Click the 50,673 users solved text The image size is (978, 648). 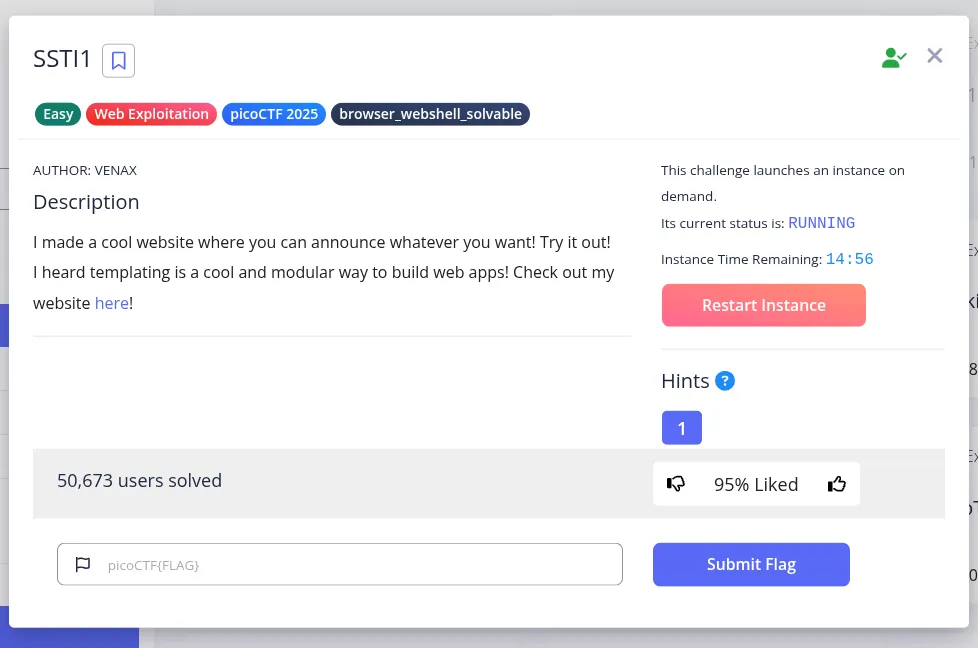[139, 481]
